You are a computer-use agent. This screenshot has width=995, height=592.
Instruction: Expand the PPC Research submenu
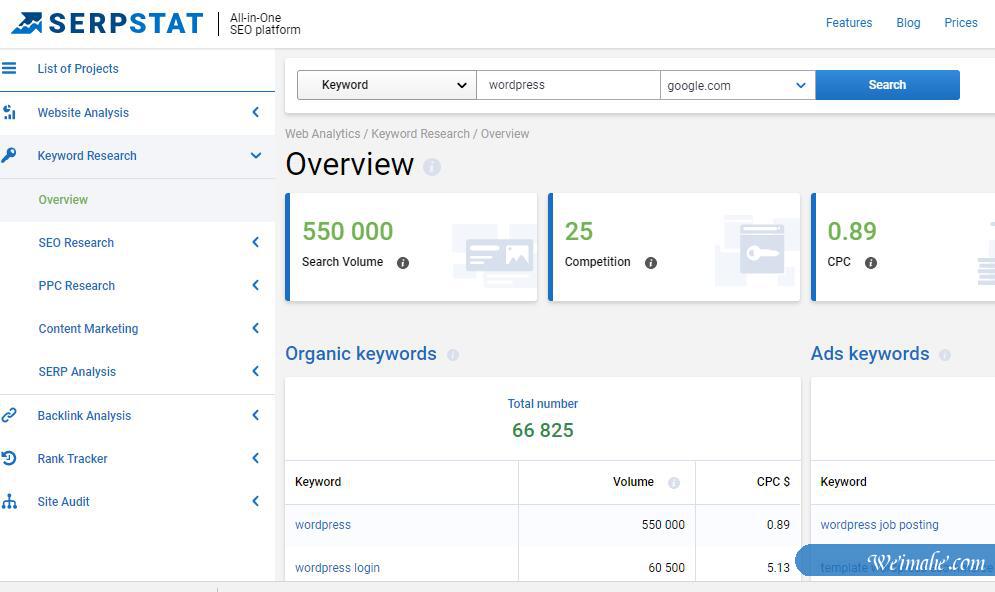coord(255,285)
